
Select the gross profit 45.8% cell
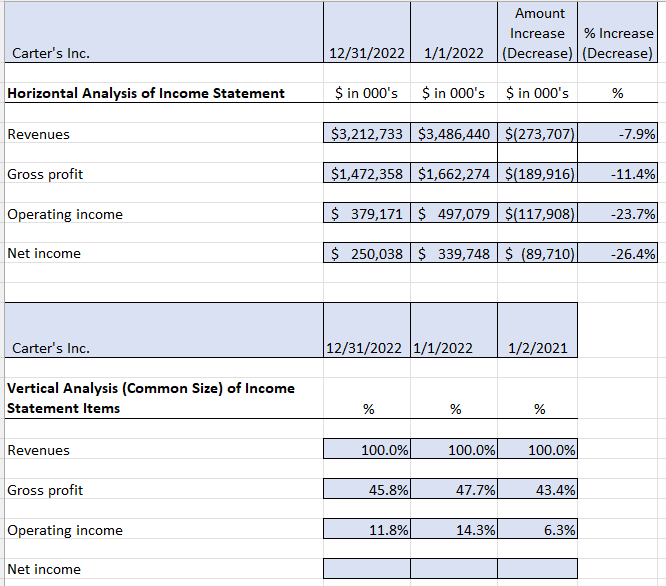pyautogui.click(x=367, y=489)
